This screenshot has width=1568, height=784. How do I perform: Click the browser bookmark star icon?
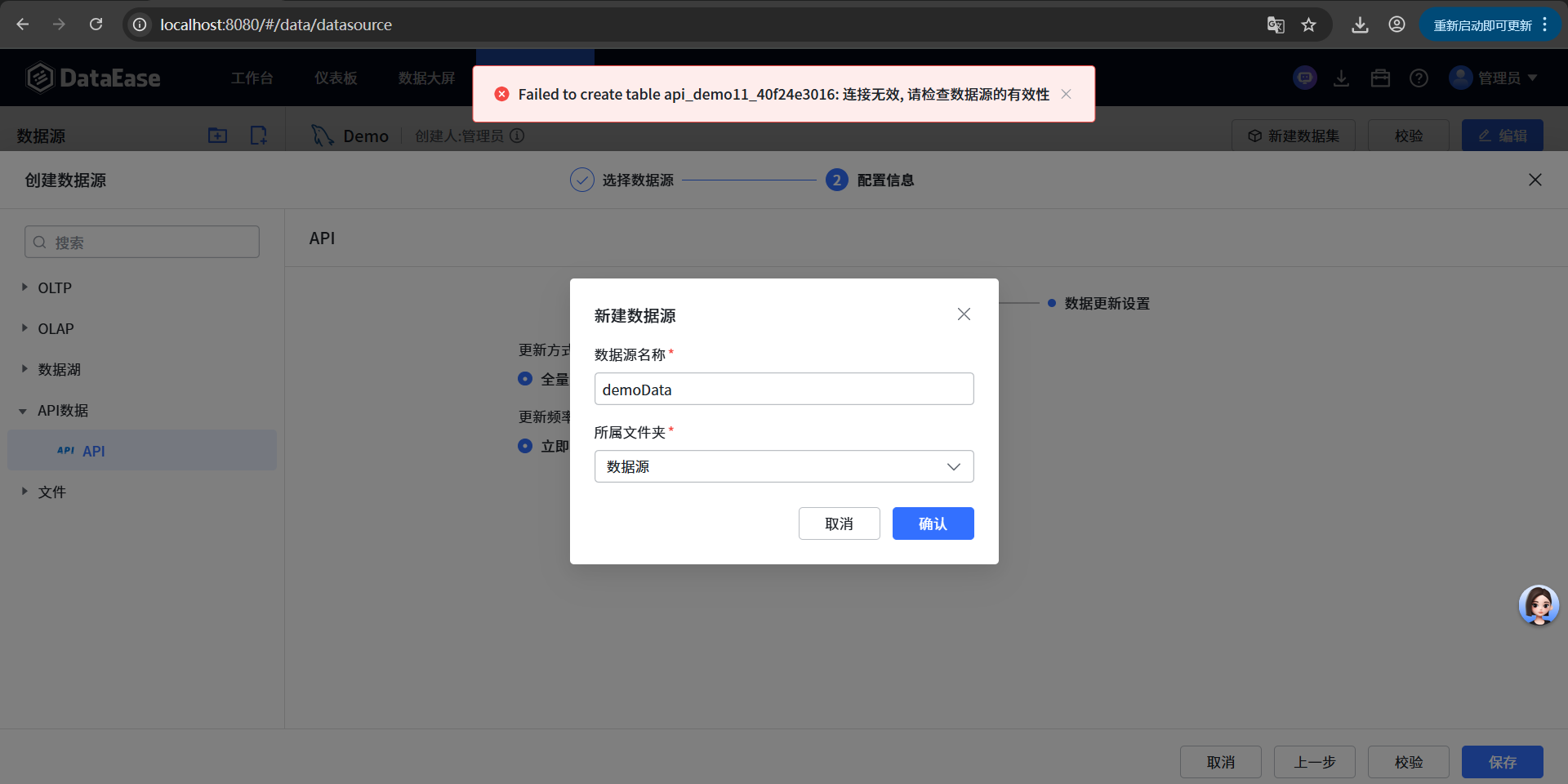click(1309, 24)
